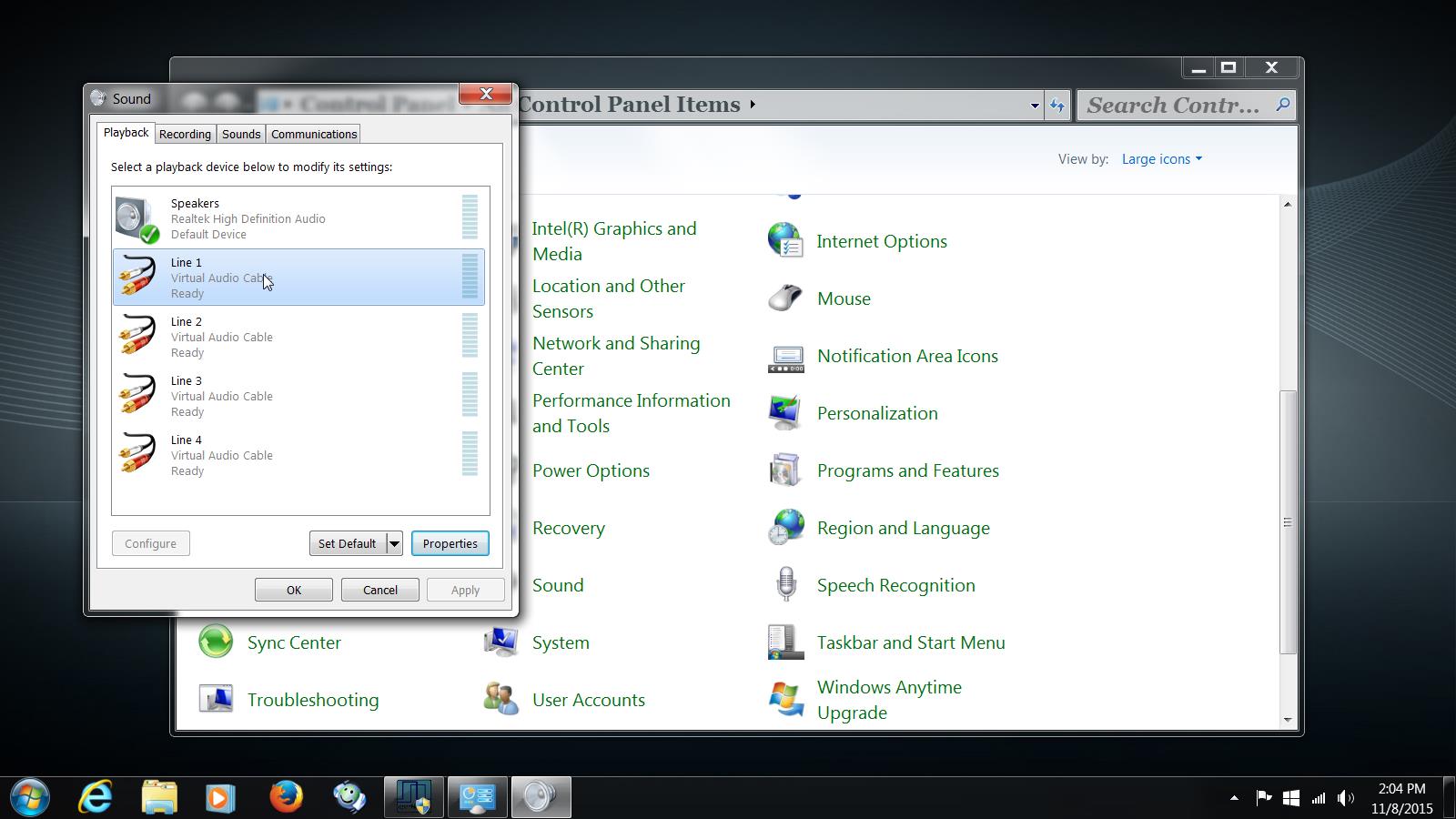Open the View by Large icons dropdown
1456x819 pixels.
(x=1161, y=159)
